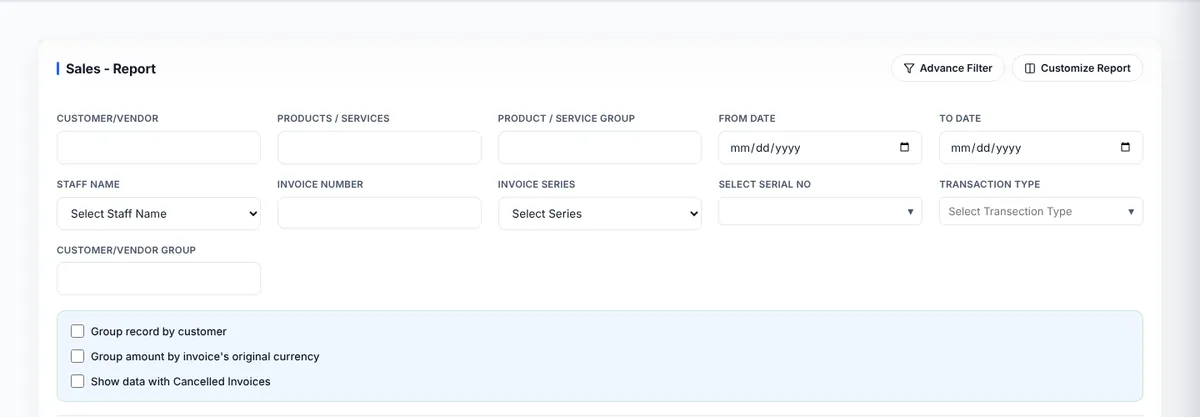The width and height of the screenshot is (1200, 417).
Task: Click the SELECT SERIAL NO label
Action: pyautogui.click(x=765, y=184)
